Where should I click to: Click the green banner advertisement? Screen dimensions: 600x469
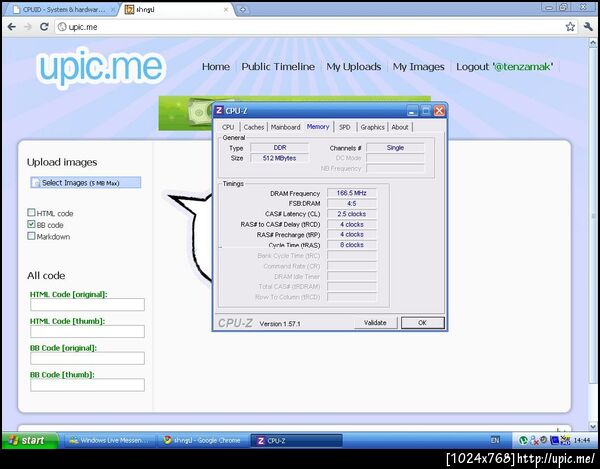tap(186, 113)
